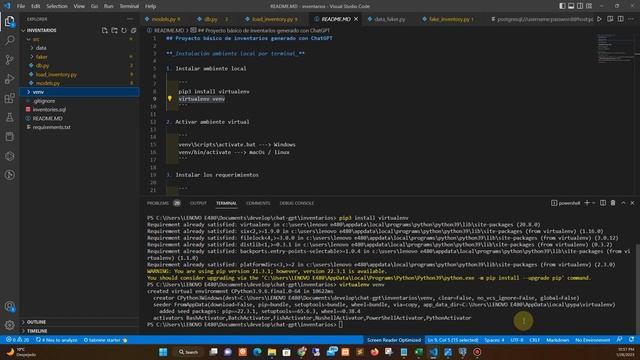Open the Run and Debug view
Image resolution: width=640 pixels, height=360 pixels.
coord(9,79)
